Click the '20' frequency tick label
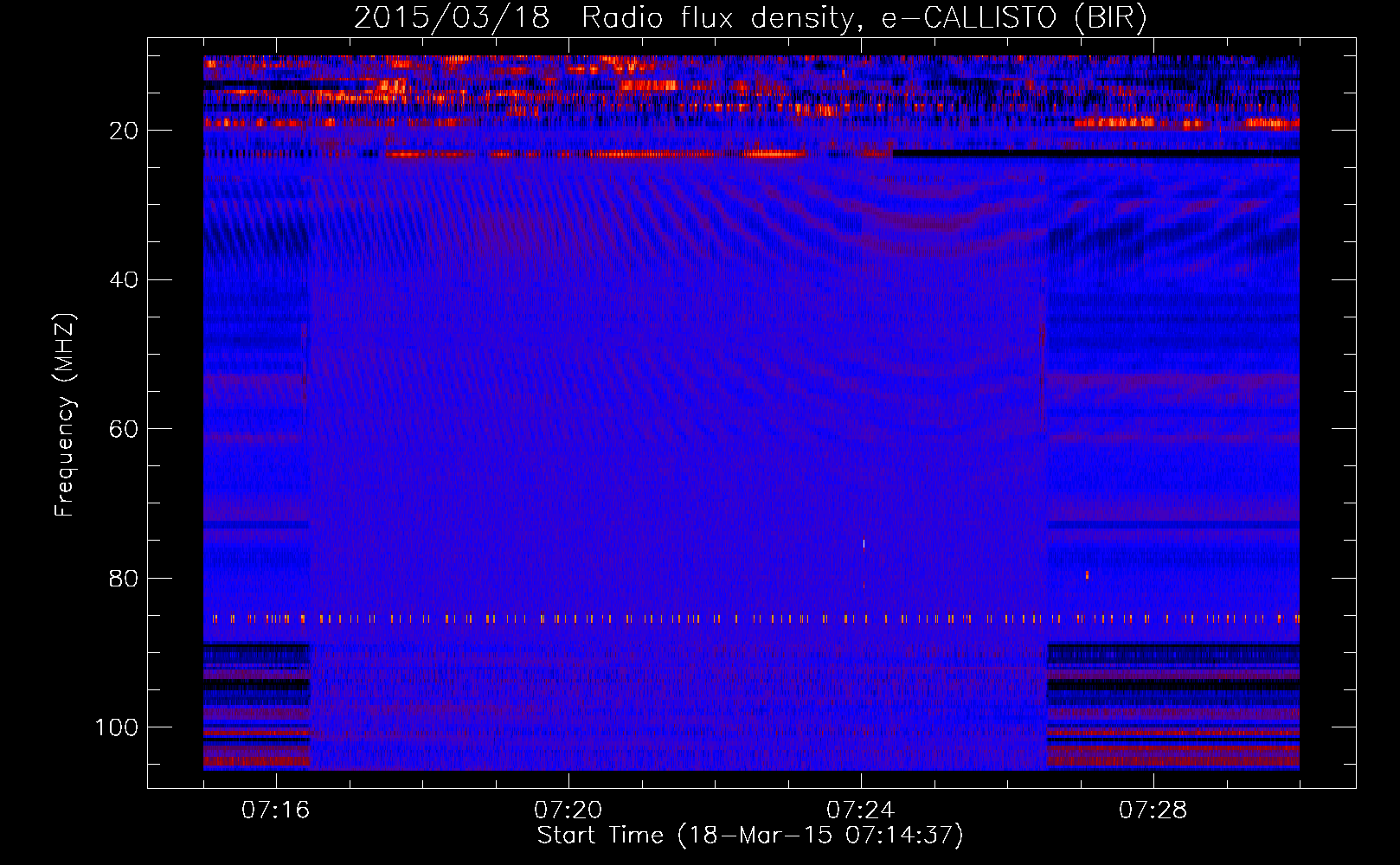 [x=125, y=131]
